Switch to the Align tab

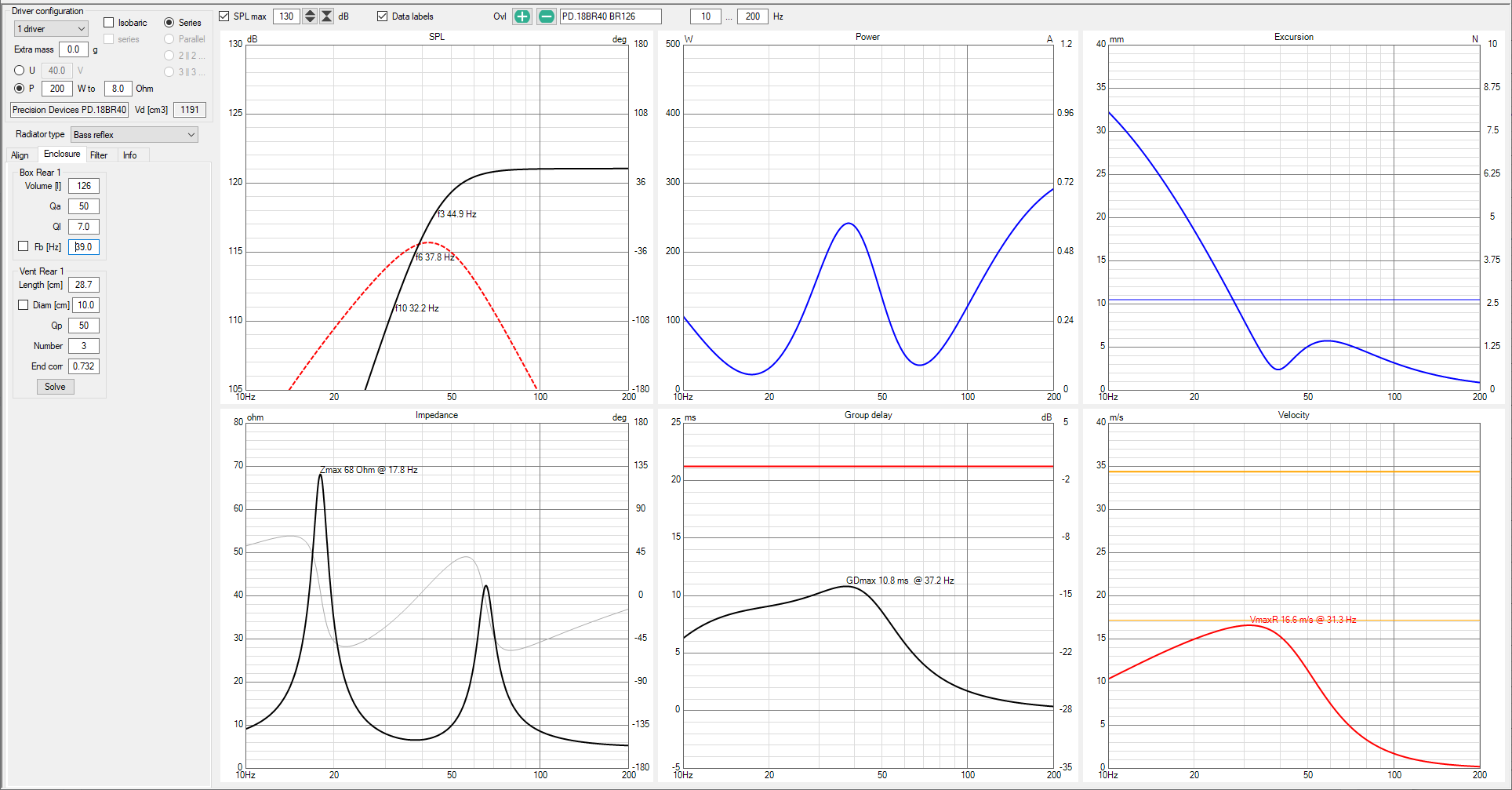click(20, 155)
